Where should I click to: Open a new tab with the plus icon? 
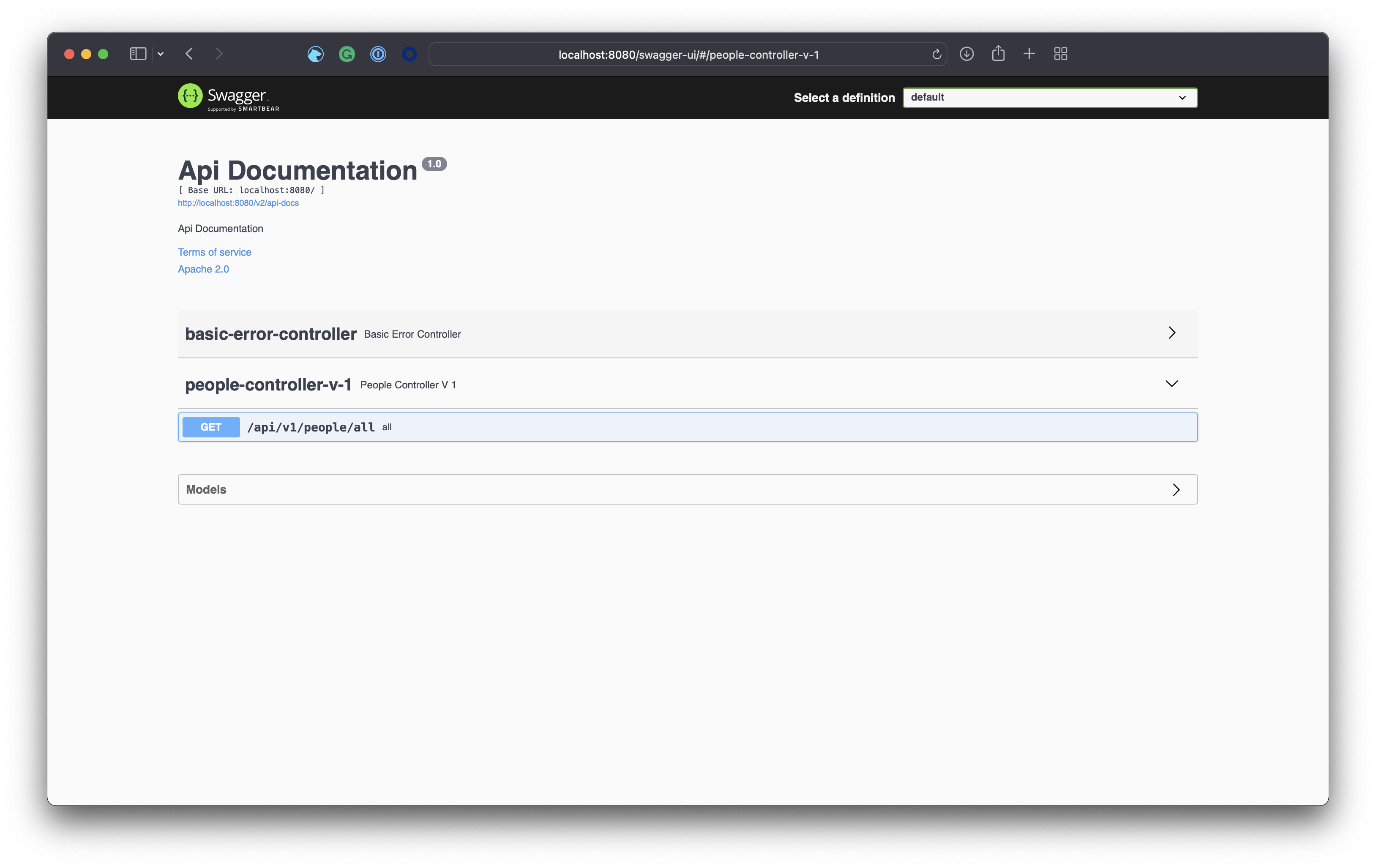coord(1029,54)
